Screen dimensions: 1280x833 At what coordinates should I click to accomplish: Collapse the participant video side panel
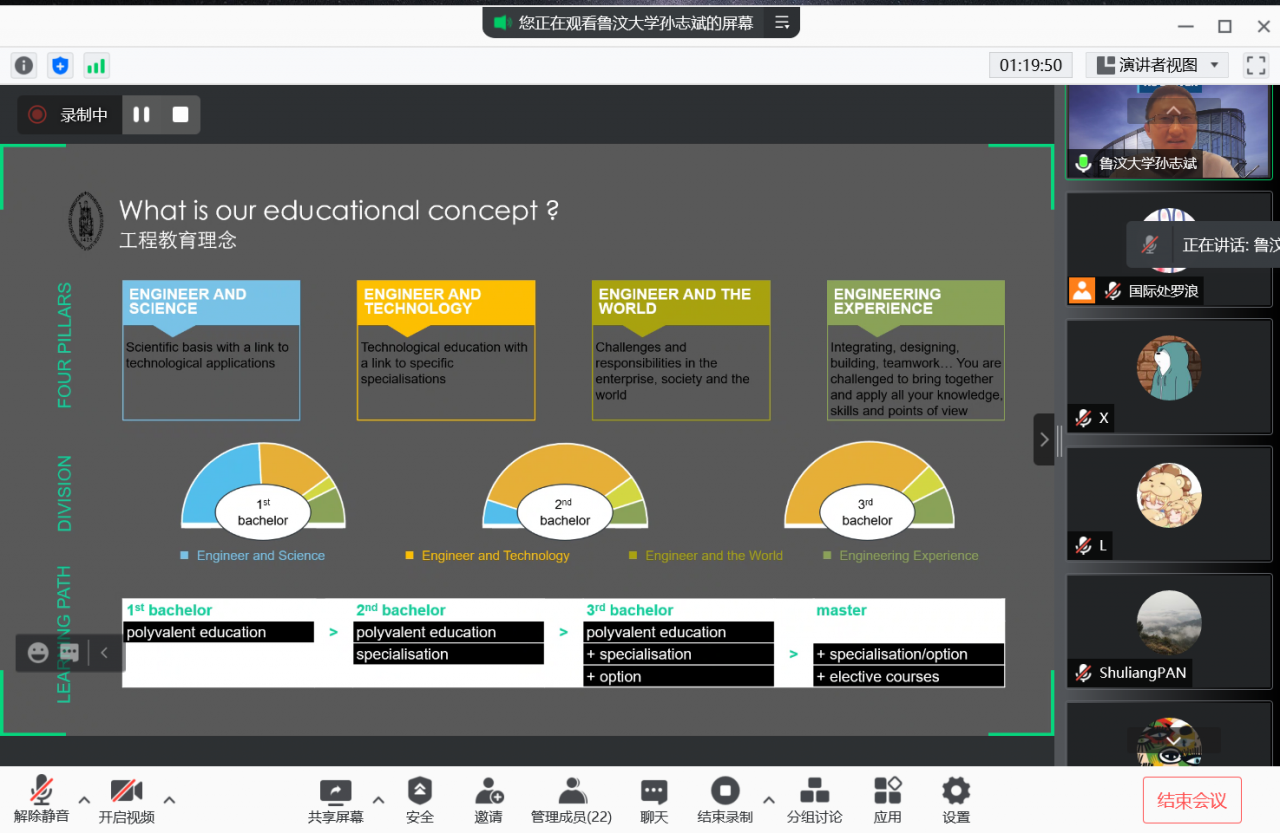(1044, 439)
